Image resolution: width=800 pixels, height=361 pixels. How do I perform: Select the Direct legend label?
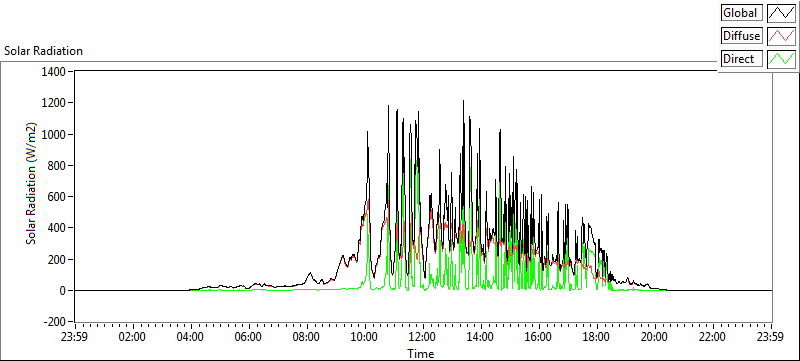tap(742, 59)
